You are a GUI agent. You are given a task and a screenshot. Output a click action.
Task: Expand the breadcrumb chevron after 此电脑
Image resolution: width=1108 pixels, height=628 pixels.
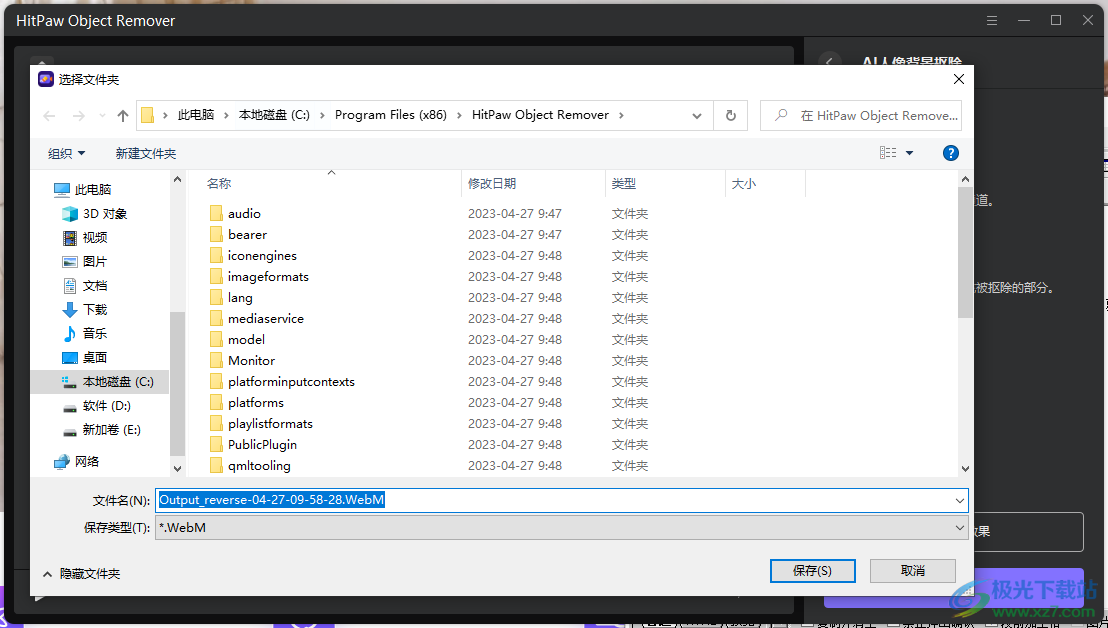tap(227, 115)
